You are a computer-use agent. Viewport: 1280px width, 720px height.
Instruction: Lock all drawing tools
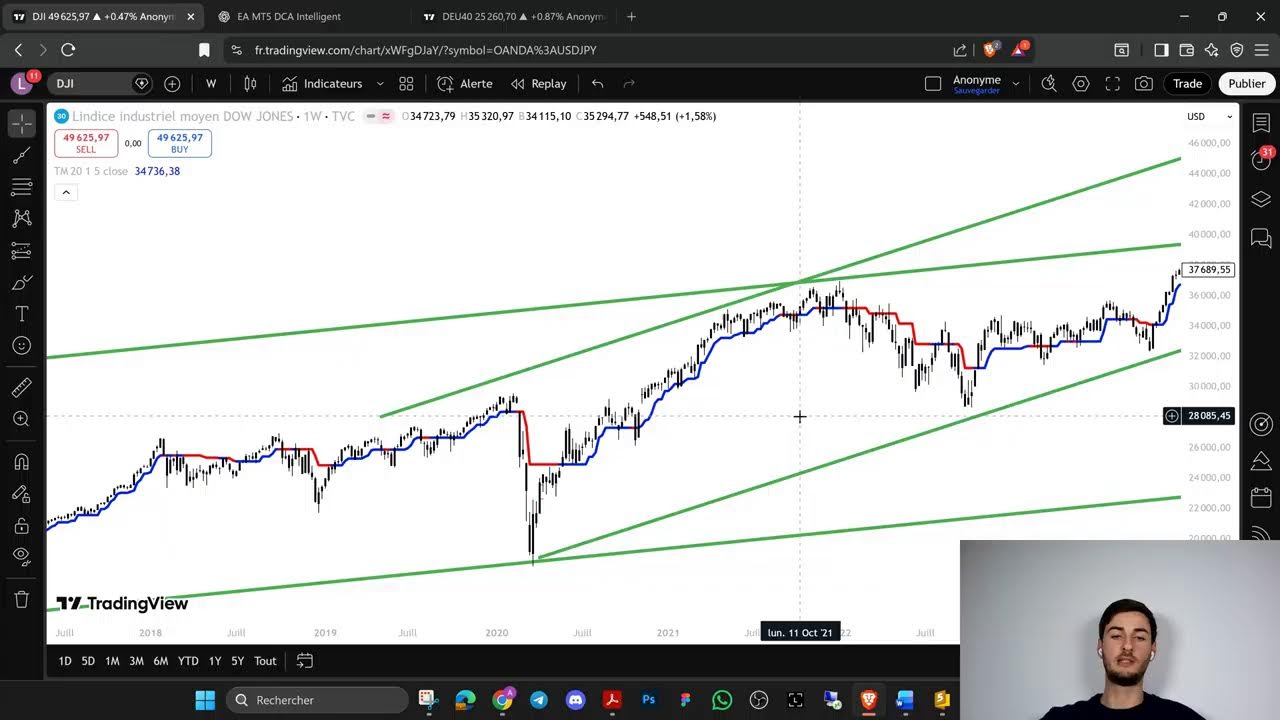(21, 525)
